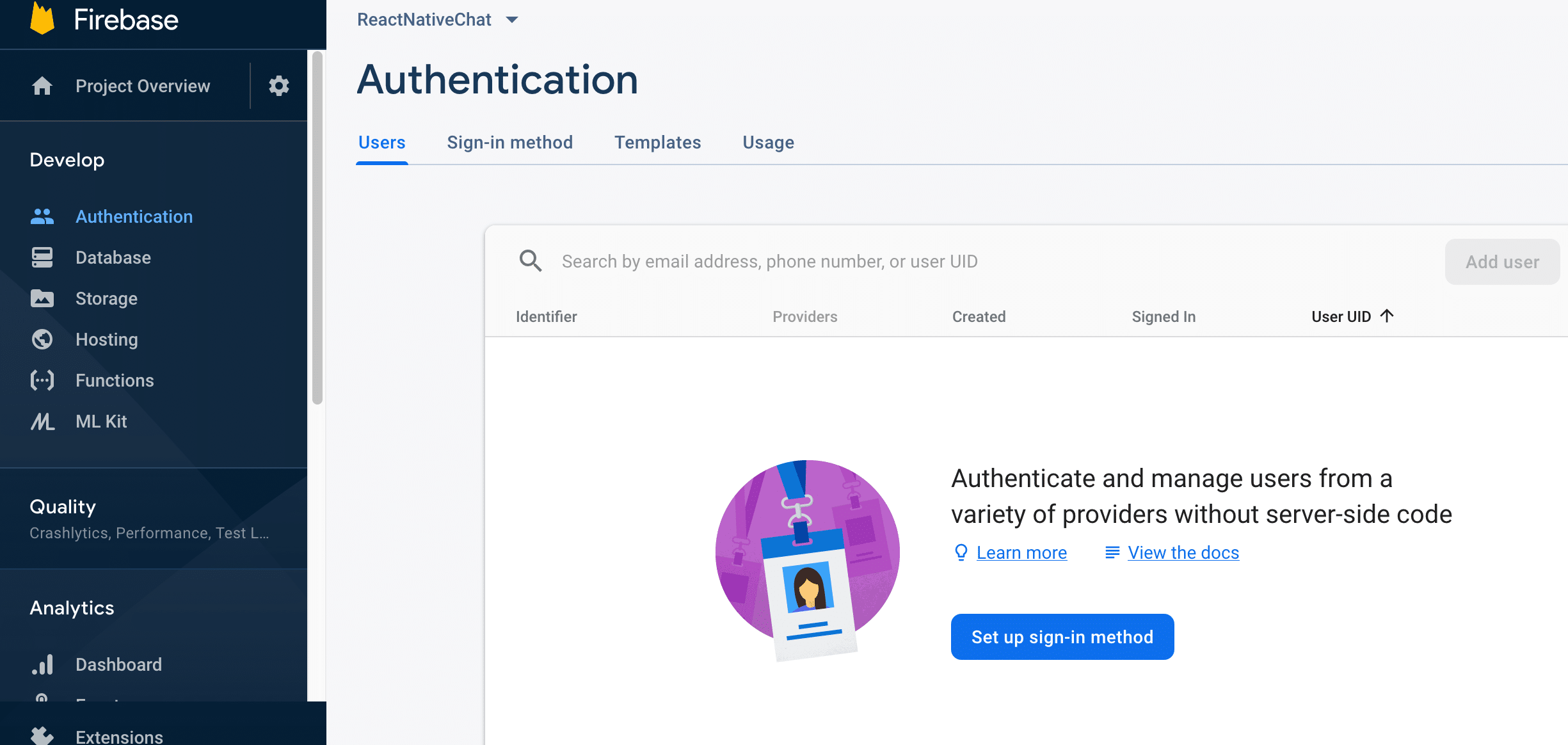
Task: Click the ML Kit icon
Action: point(42,421)
